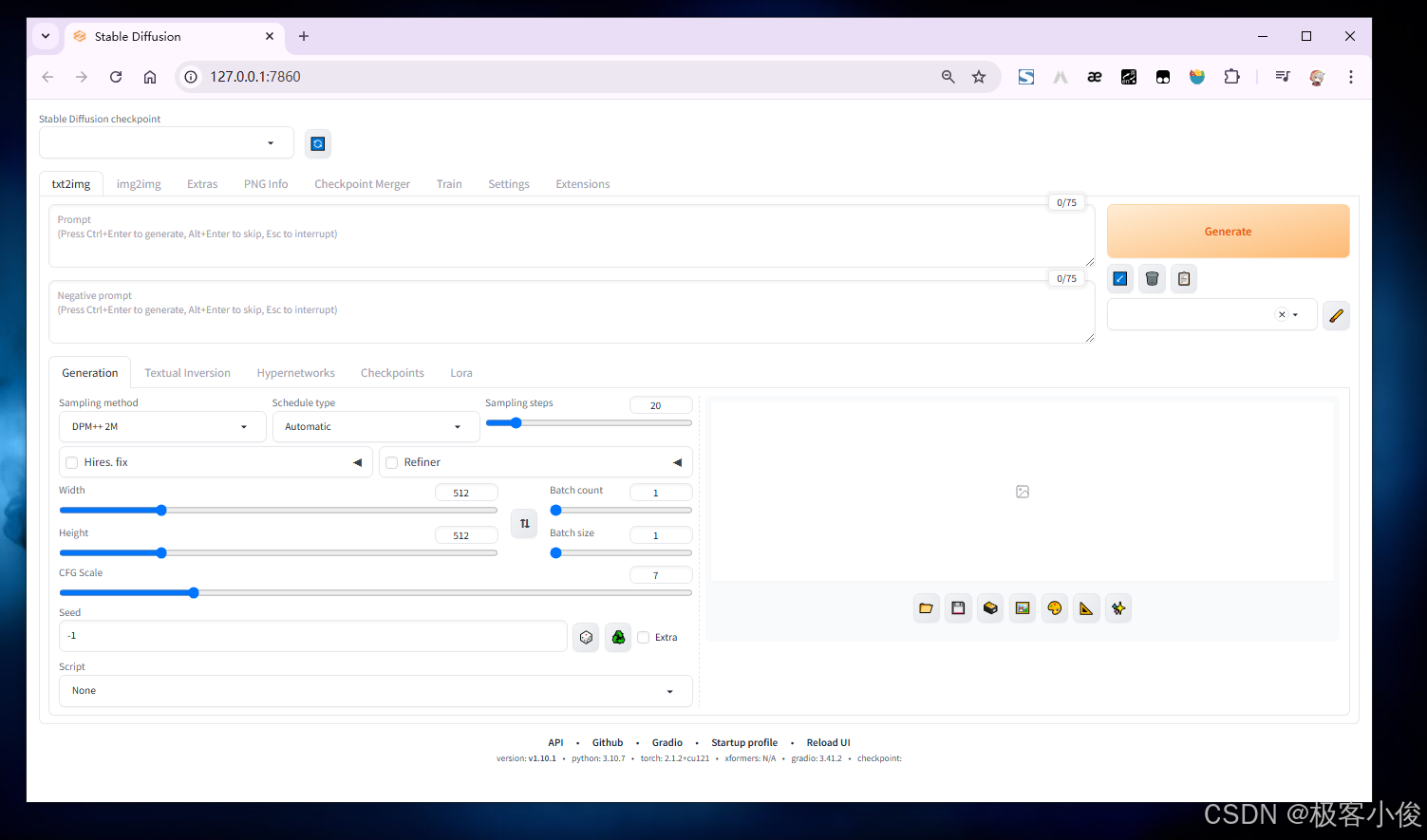Screen dimensions: 1427x840
Task: Tick the Extra seed checkbox
Action: coord(644,638)
